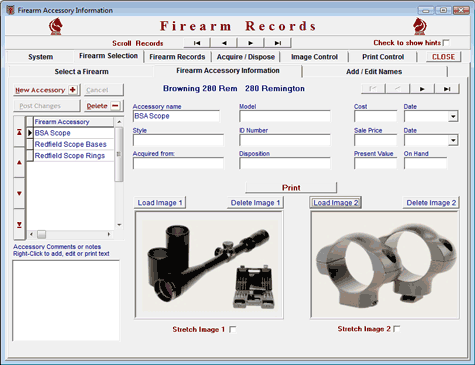The height and width of the screenshot is (365, 475).
Task: Toggle Stretch Image 1 checkbox
Action: coord(233,329)
